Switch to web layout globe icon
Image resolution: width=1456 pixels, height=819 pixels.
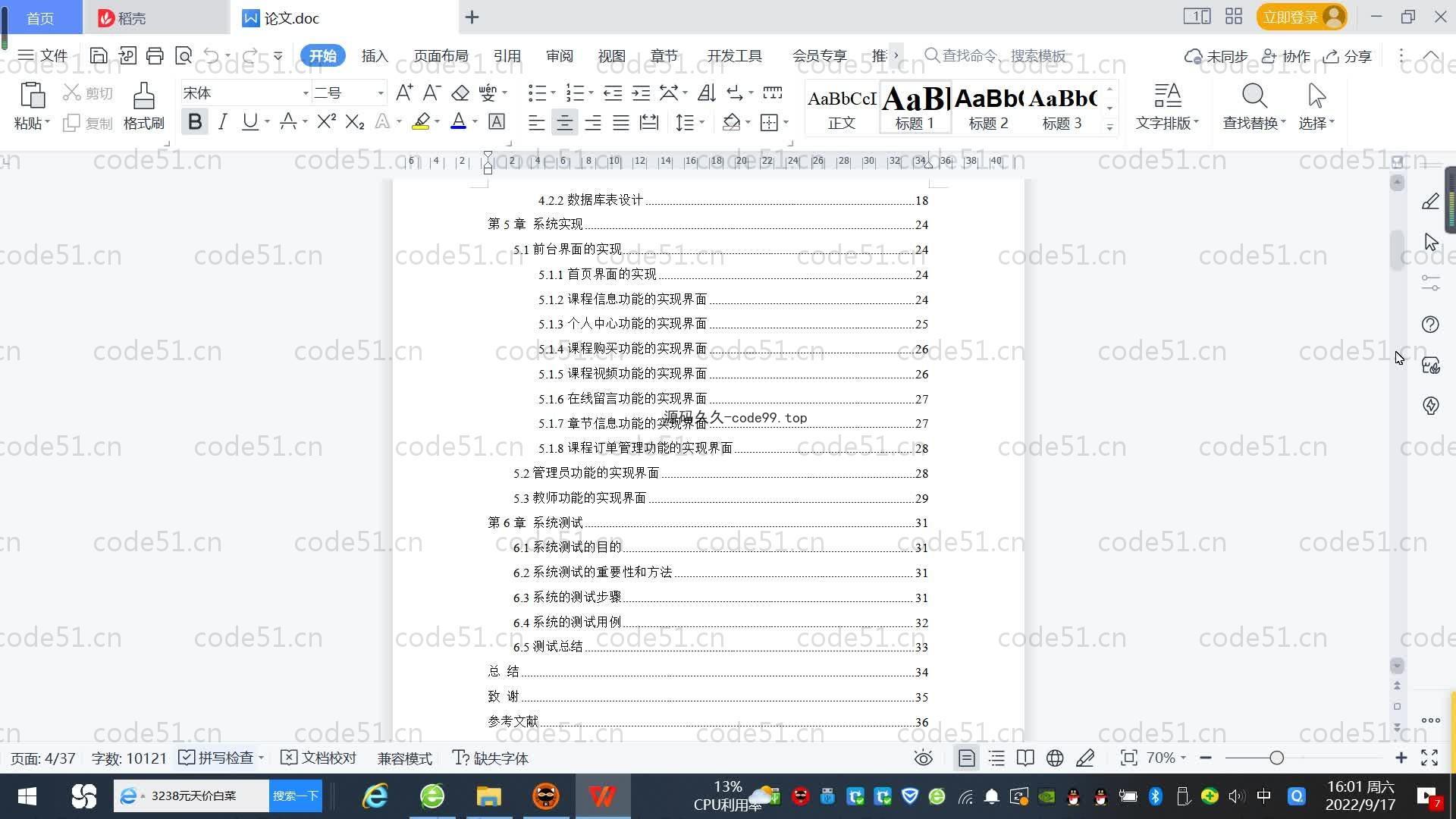coord(1055,758)
